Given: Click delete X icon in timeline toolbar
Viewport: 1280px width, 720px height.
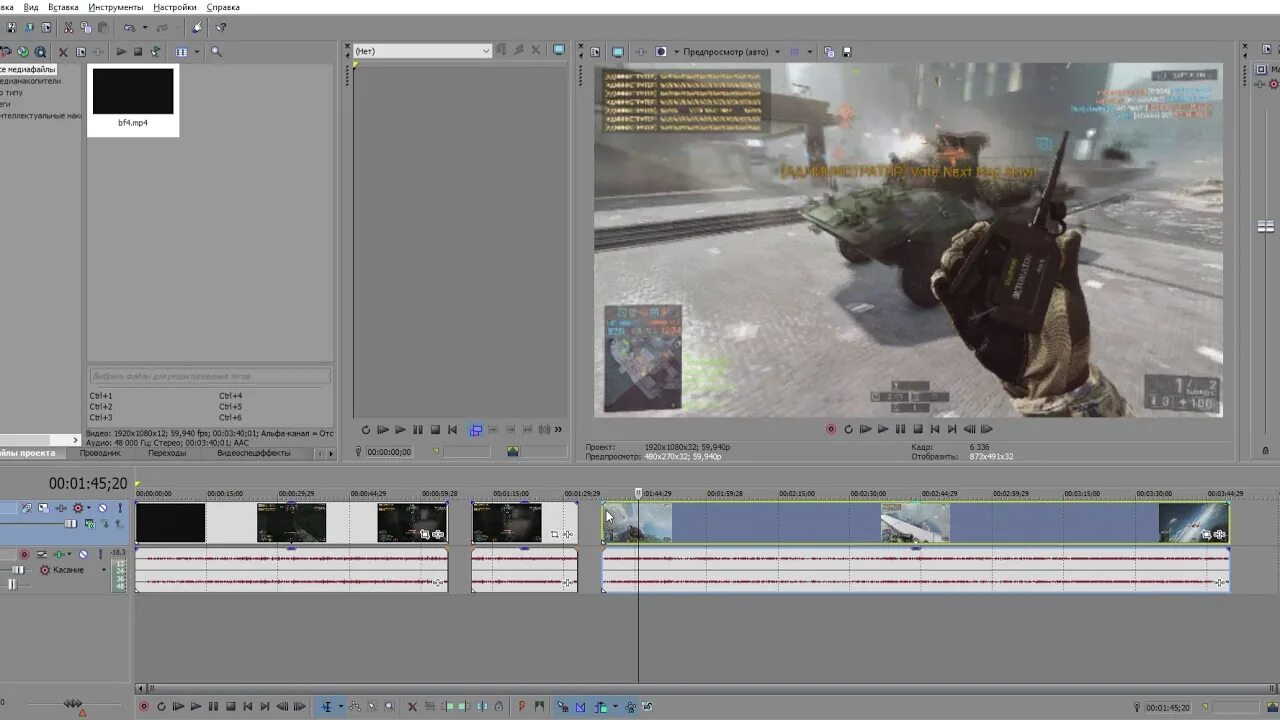Looking at the screenshot, I should pos(412,706).
